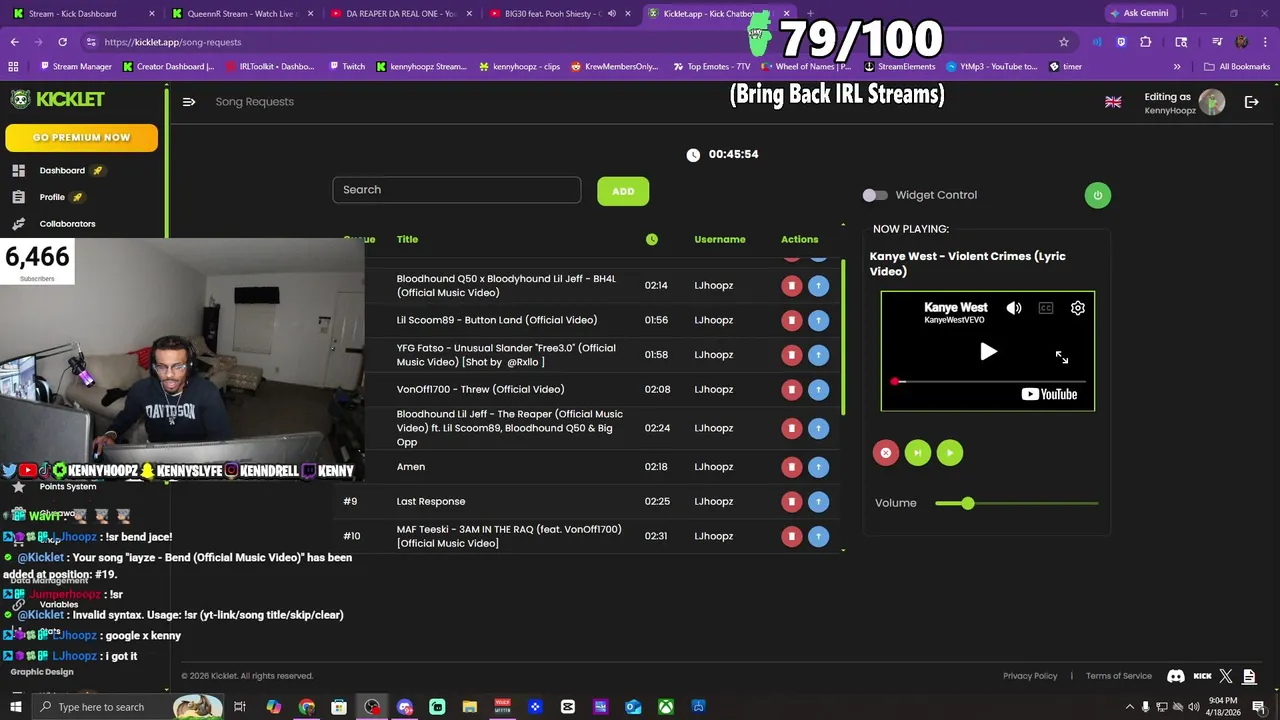Screen dimensions: 1280x720
Task: Open Collaborators in the sidebar
Action: (x=67, y=224)
